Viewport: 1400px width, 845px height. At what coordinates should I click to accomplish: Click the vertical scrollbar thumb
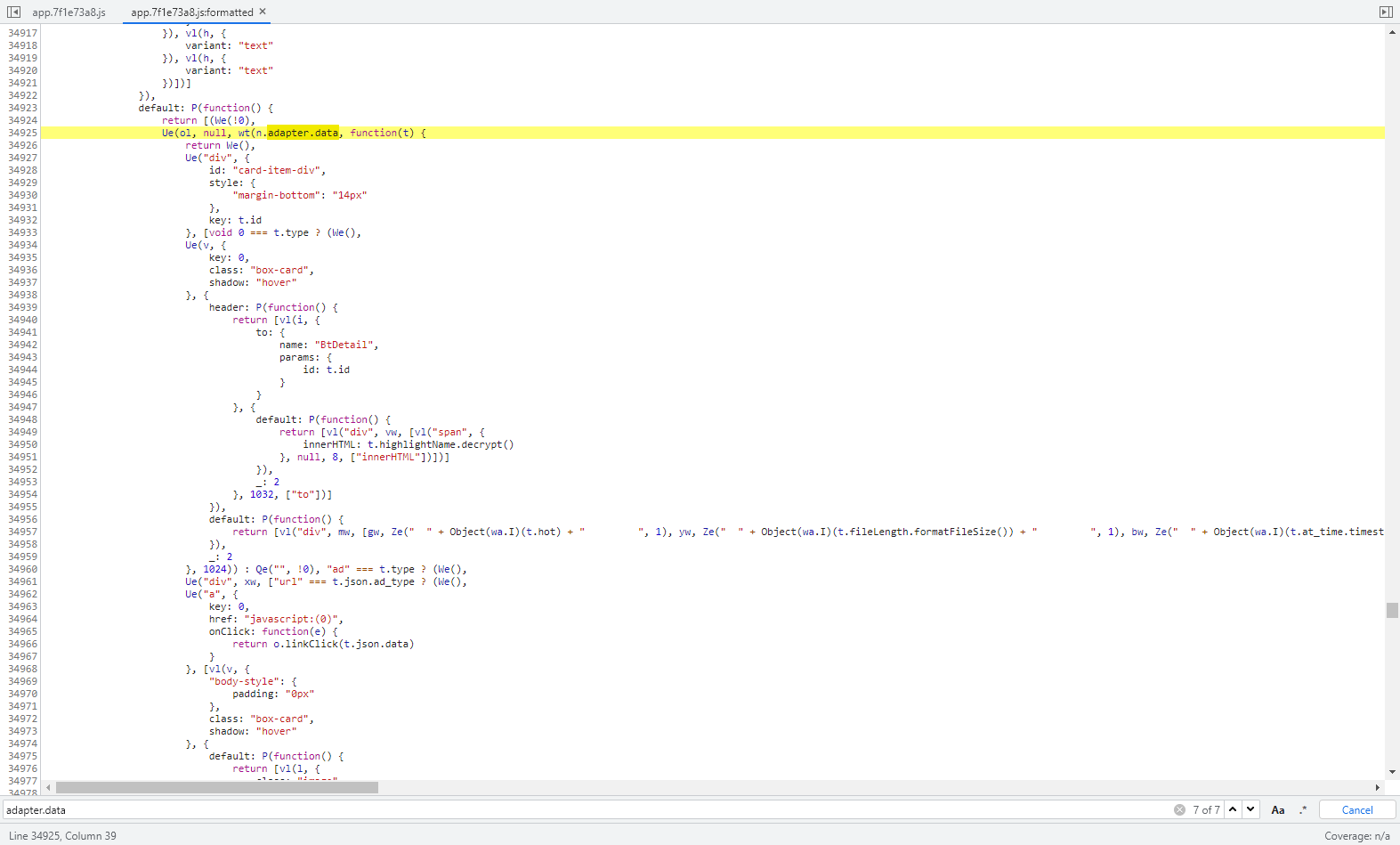point(1392,610)
